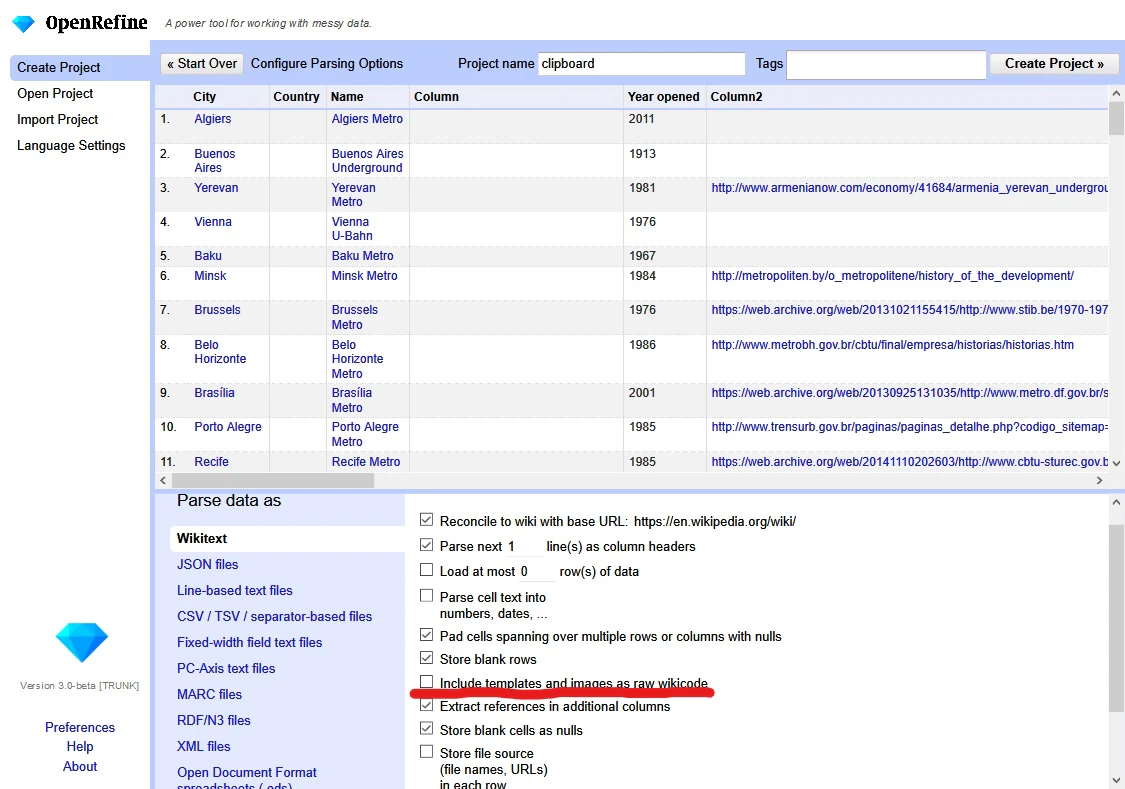The image size is (1125, 789).
Task: Open the Brussels city link
Action: (217, 310)
